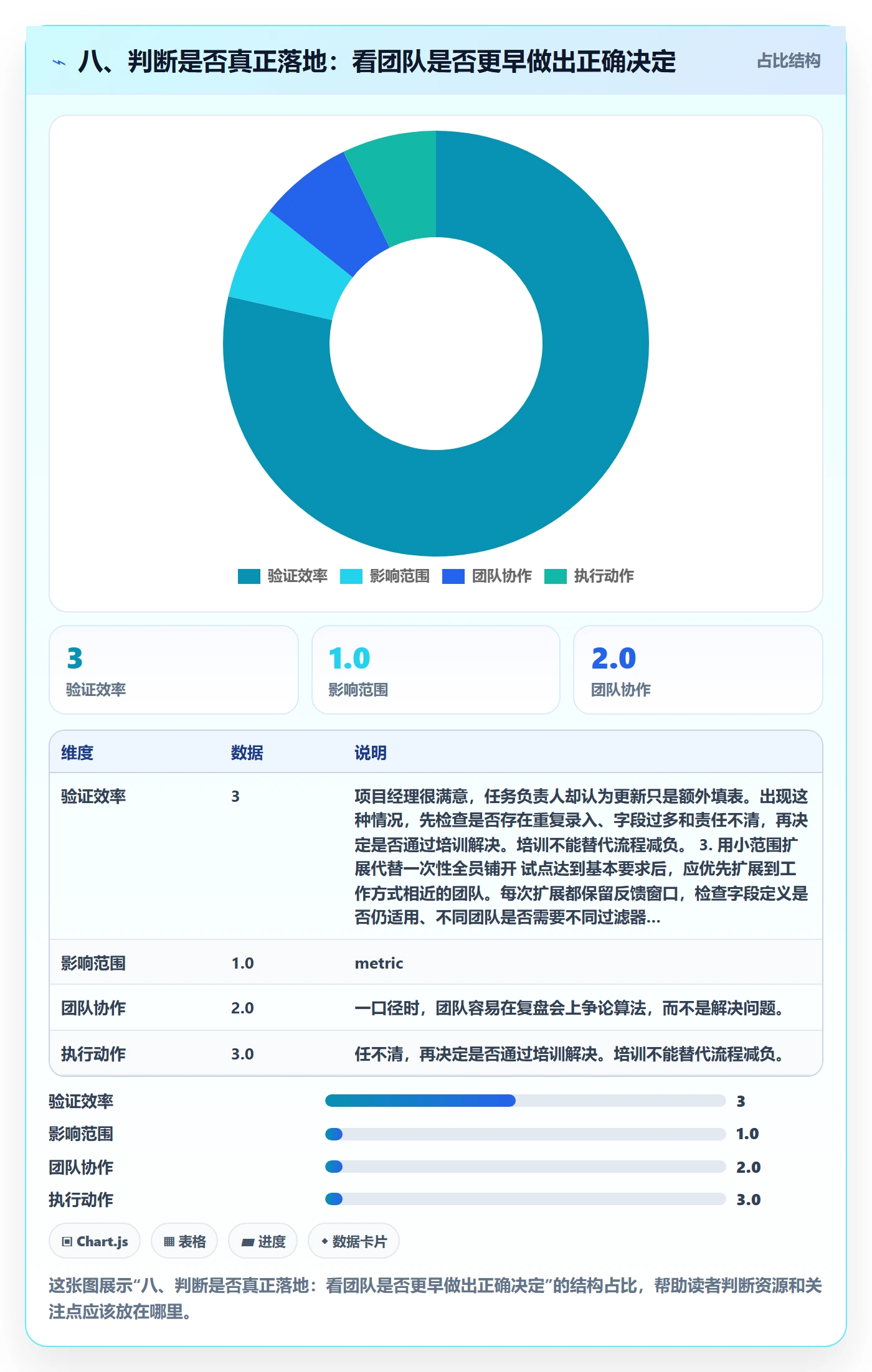
Task: Select 执行动作 row in the table
Action: 436,1053
